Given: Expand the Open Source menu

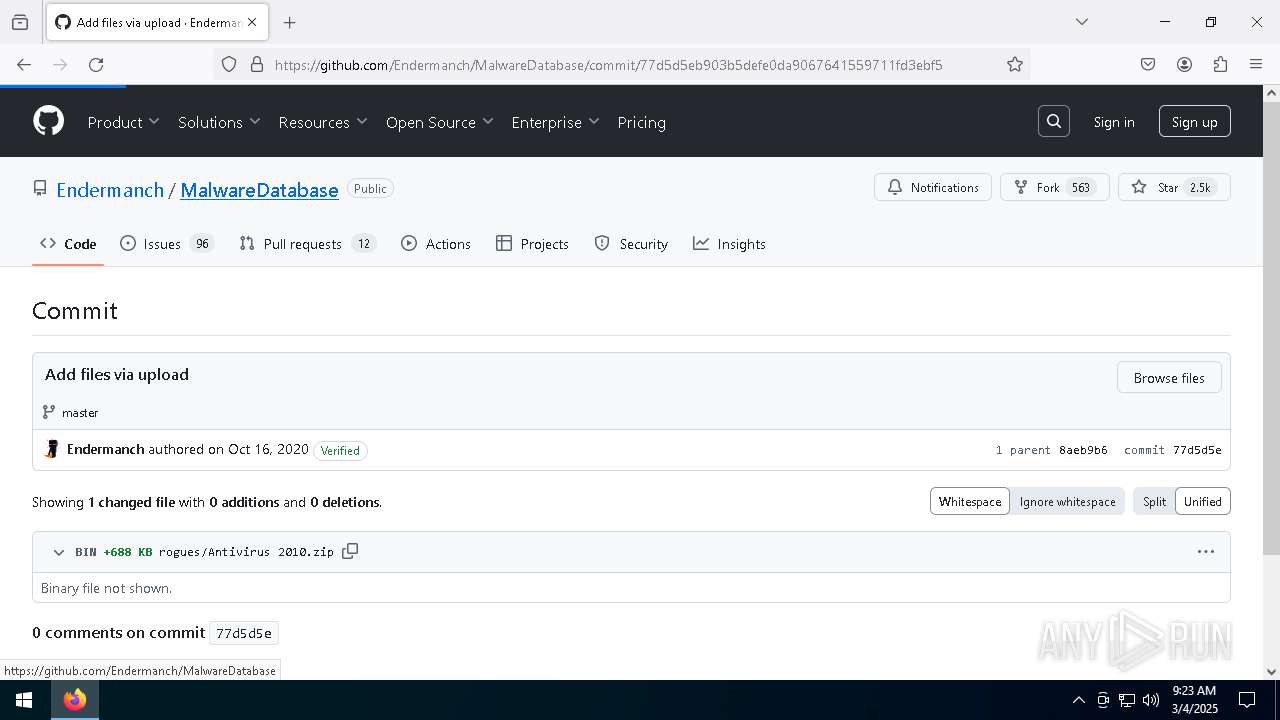Looking at the screenshot, I should (x=440, y=122).
